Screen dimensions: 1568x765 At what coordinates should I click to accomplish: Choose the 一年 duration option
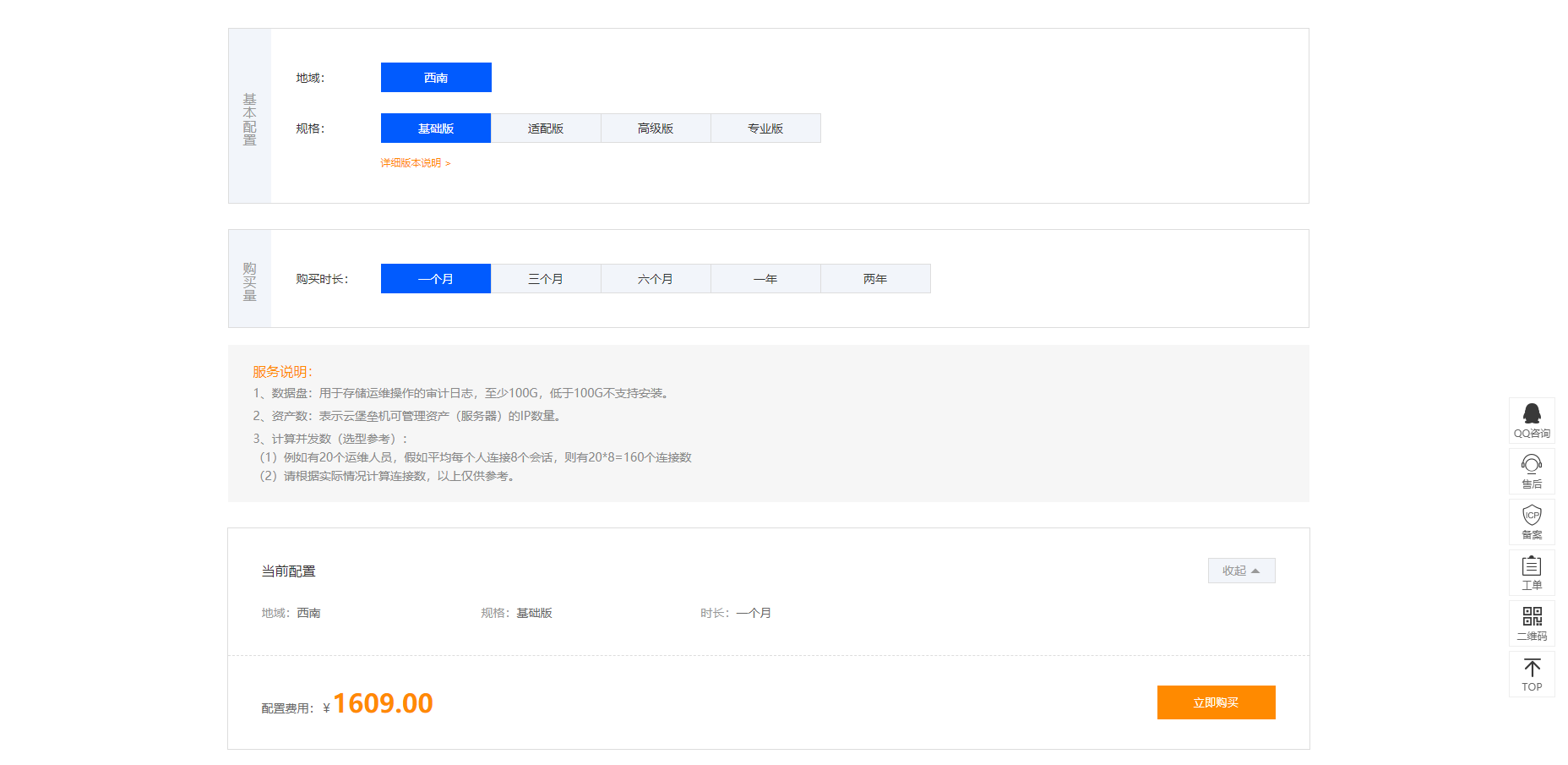(765, 278)
